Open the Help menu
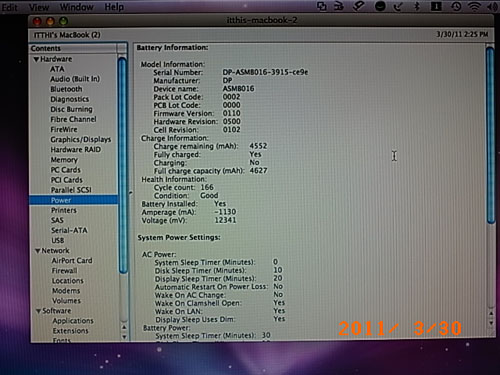This screenshot has height=375, width=500. tap(114, 7)
